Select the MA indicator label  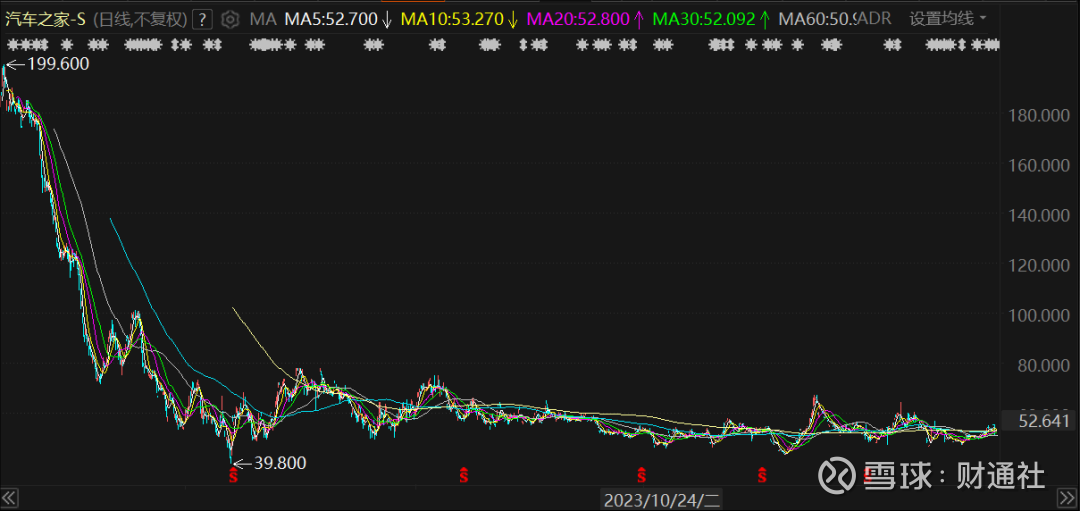263,19
